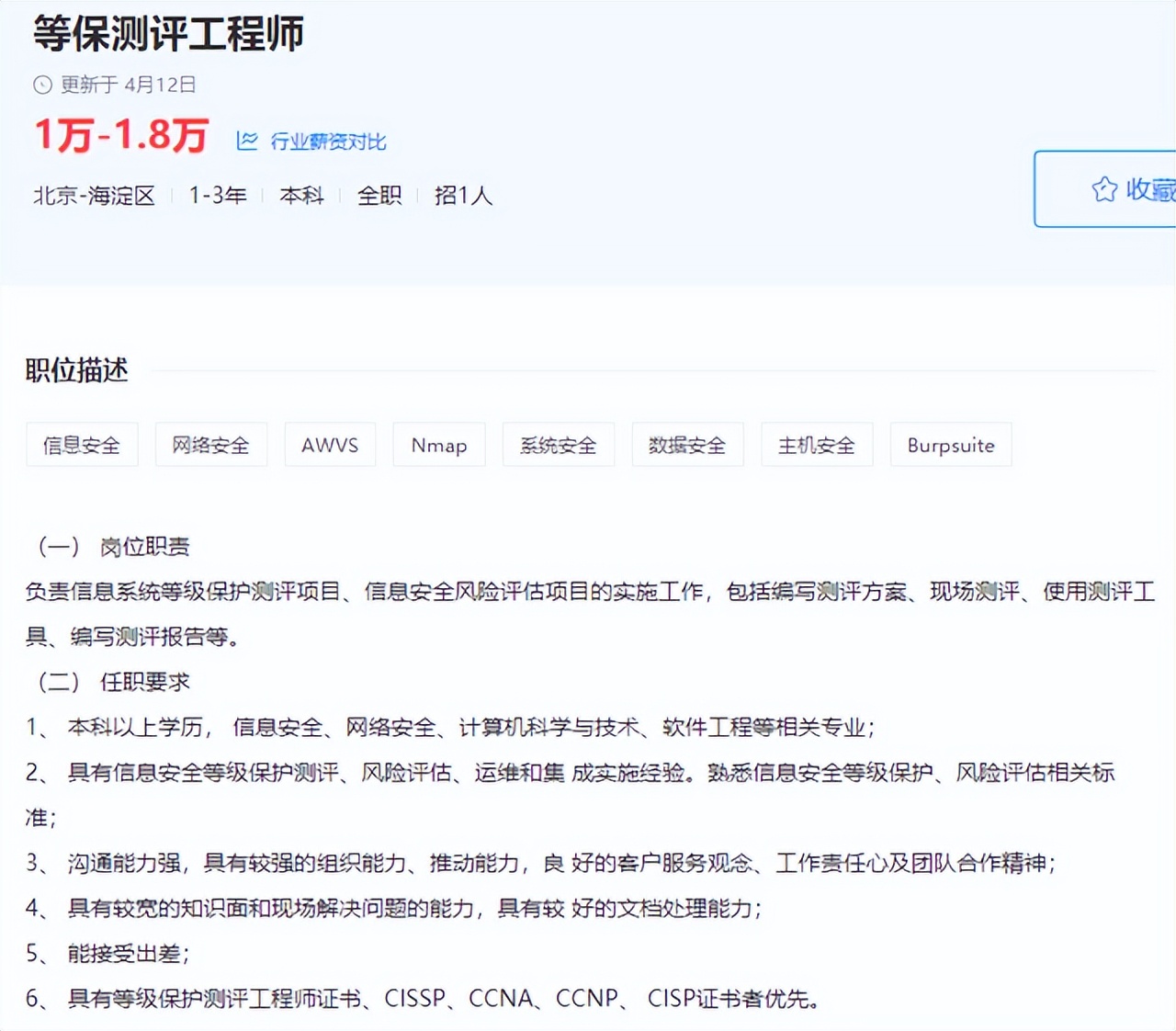Click the 北京-海淀区 location text
1176x1031 pixels.
pyautogui.click(x=94, y=196)
